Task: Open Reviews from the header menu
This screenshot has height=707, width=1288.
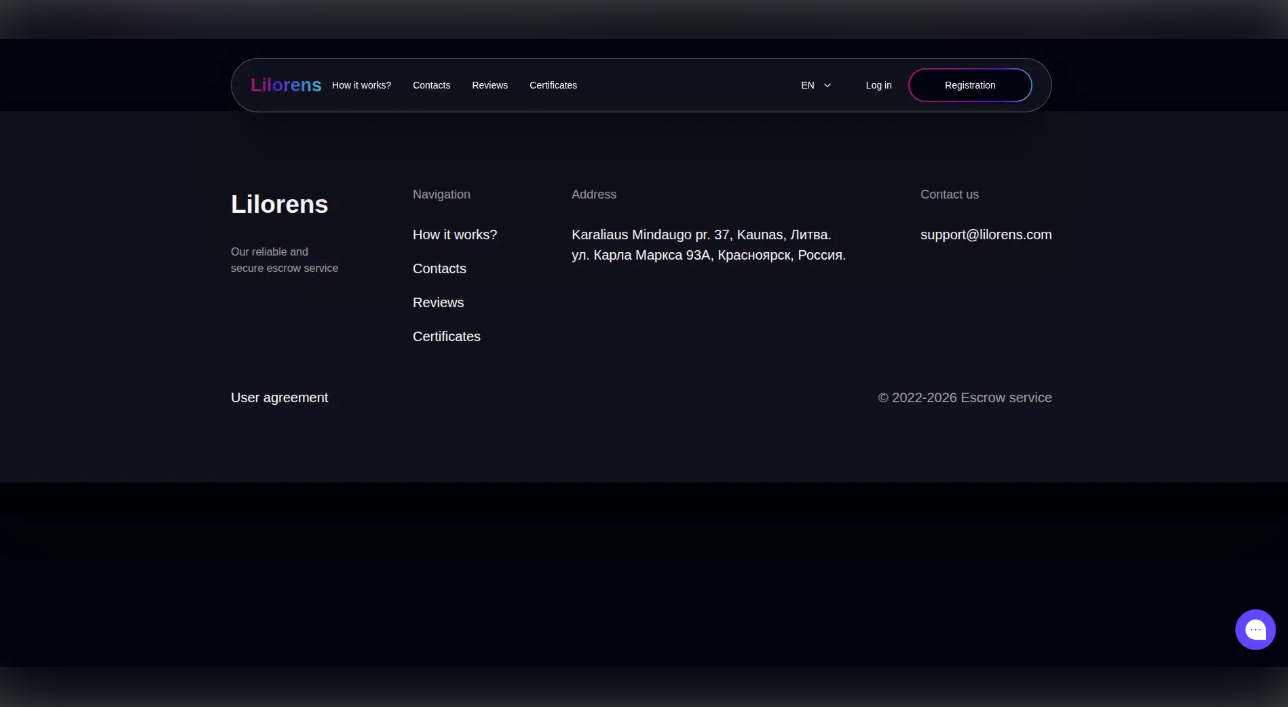Action: pyautogui.click(x=489, y=85)
